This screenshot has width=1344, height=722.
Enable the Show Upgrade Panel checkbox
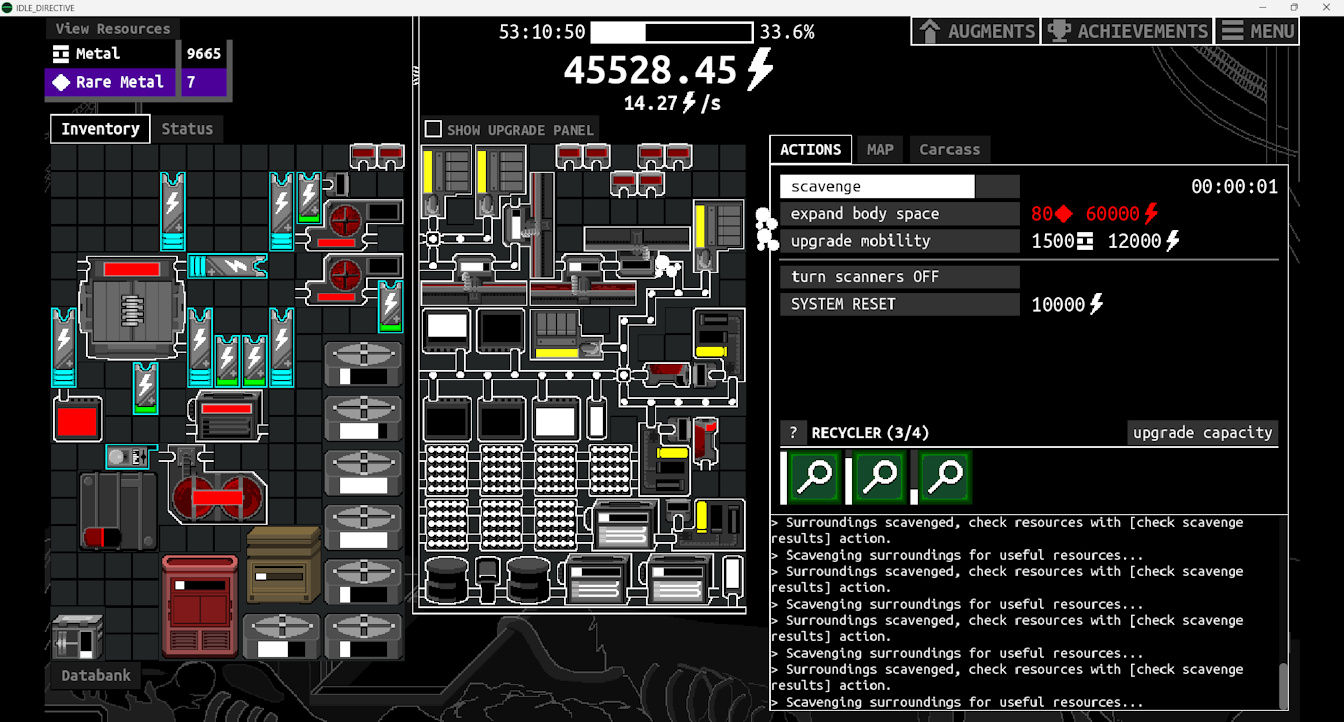click(433, 129)
